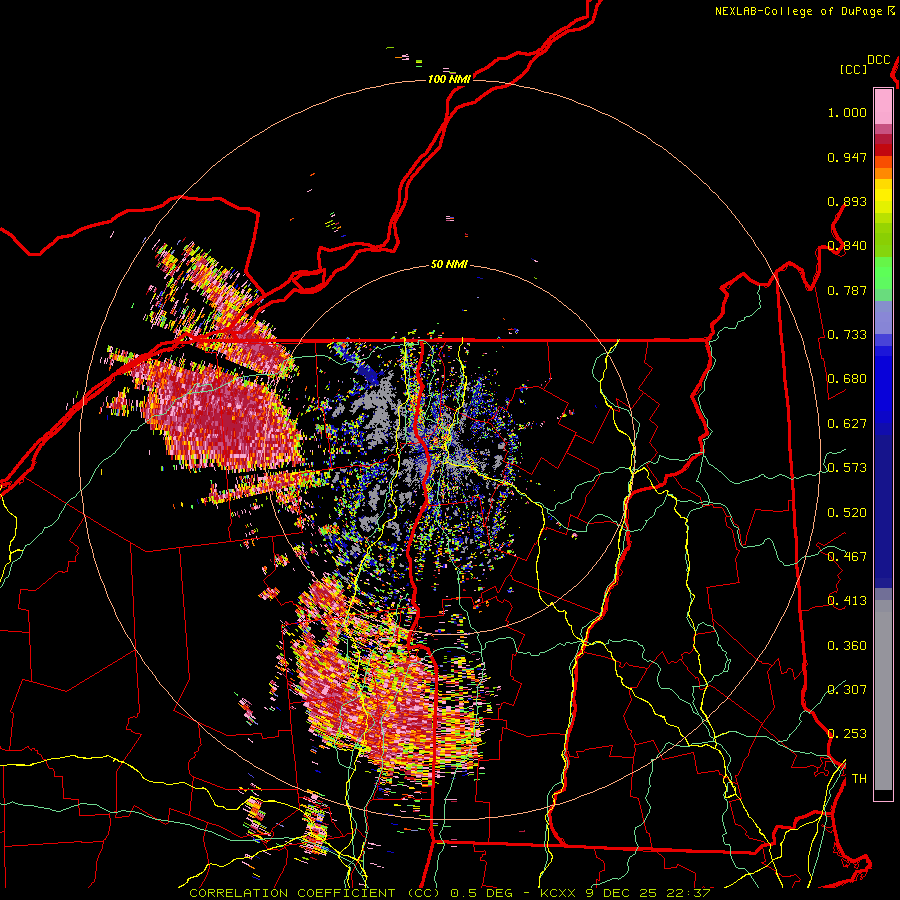Click the 50 NMI range ring label
This screenshot has width=900, height=900.
(x=449, y=264)
